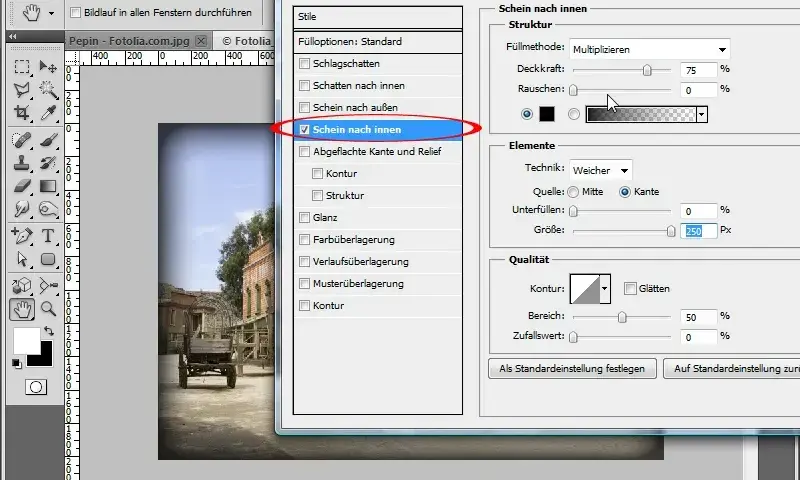Reset default foreground and background colors
The image size is (800, 480).
coord(16,363)
